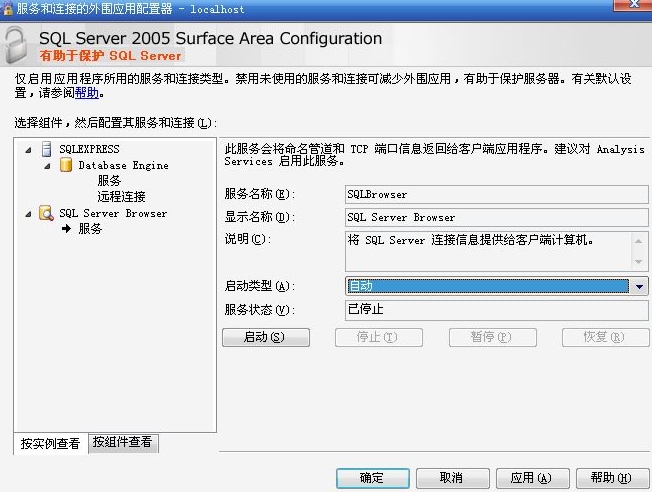Open help with 帮助(H) button

(x=612, y=478)
